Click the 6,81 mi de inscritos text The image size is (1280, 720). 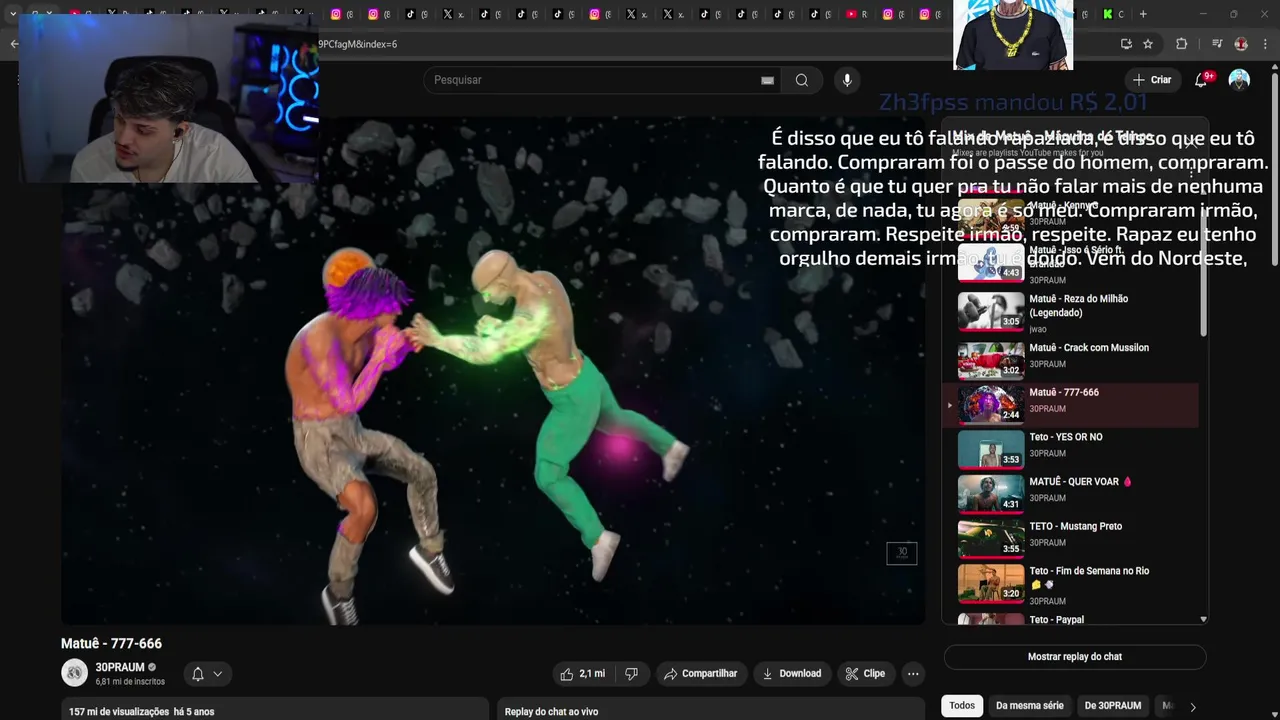pos(130,682)
